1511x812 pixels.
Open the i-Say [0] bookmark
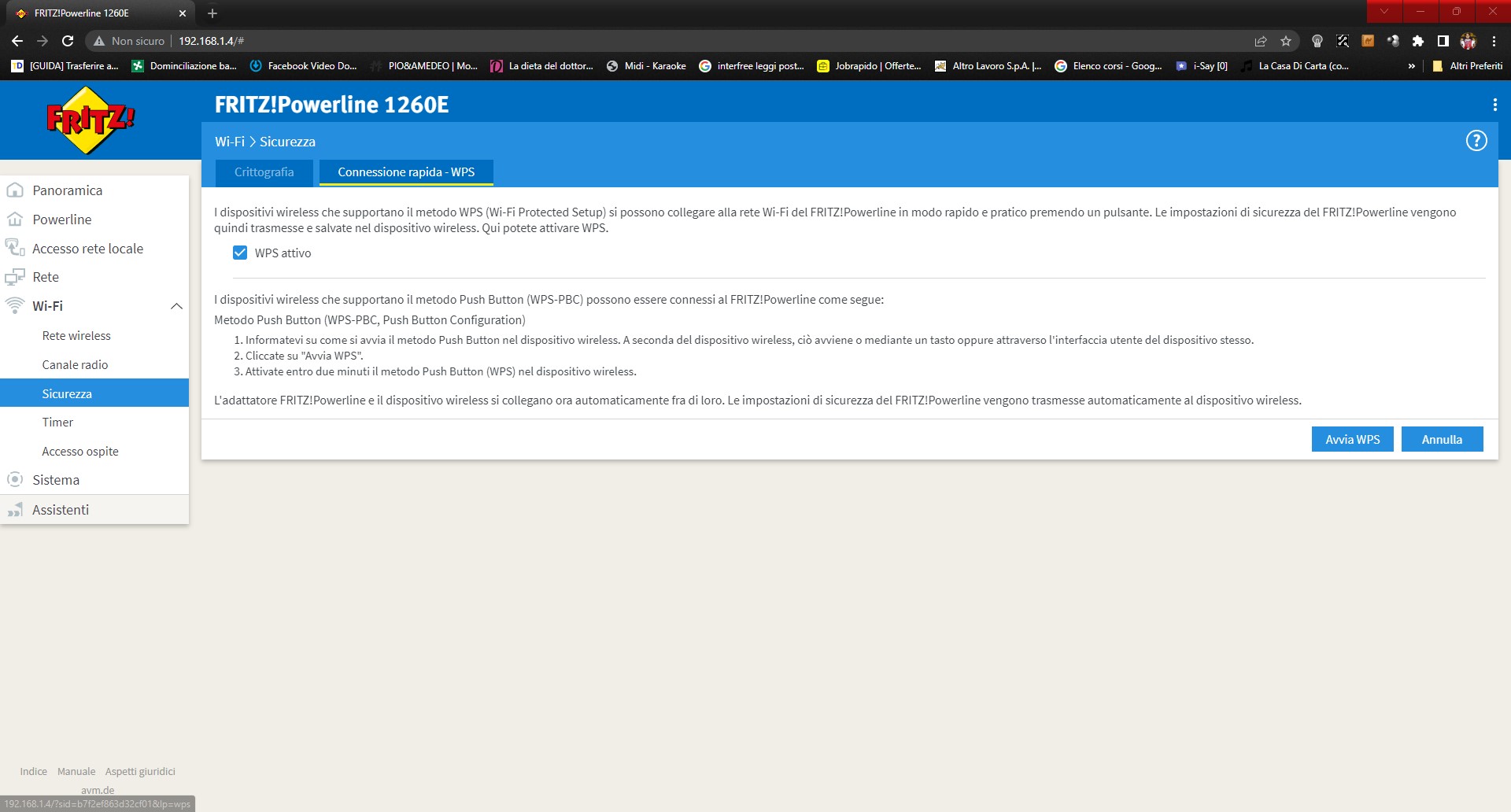click(1202, 66)
